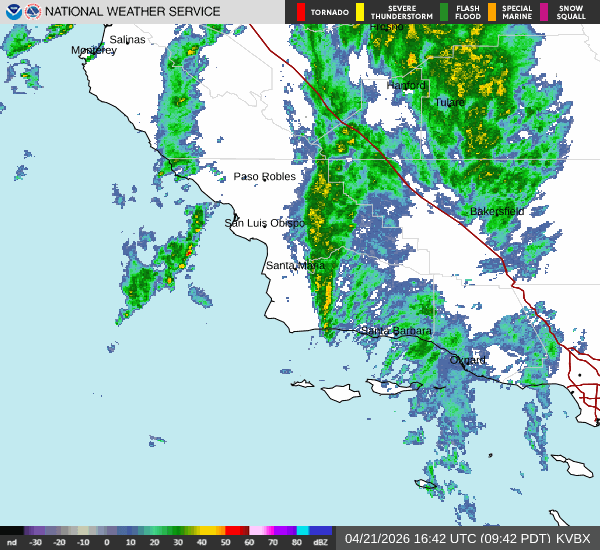The image size is (600, 550).
Task: Click the 0 value on the dBZ scale
Action: [107, 542]
